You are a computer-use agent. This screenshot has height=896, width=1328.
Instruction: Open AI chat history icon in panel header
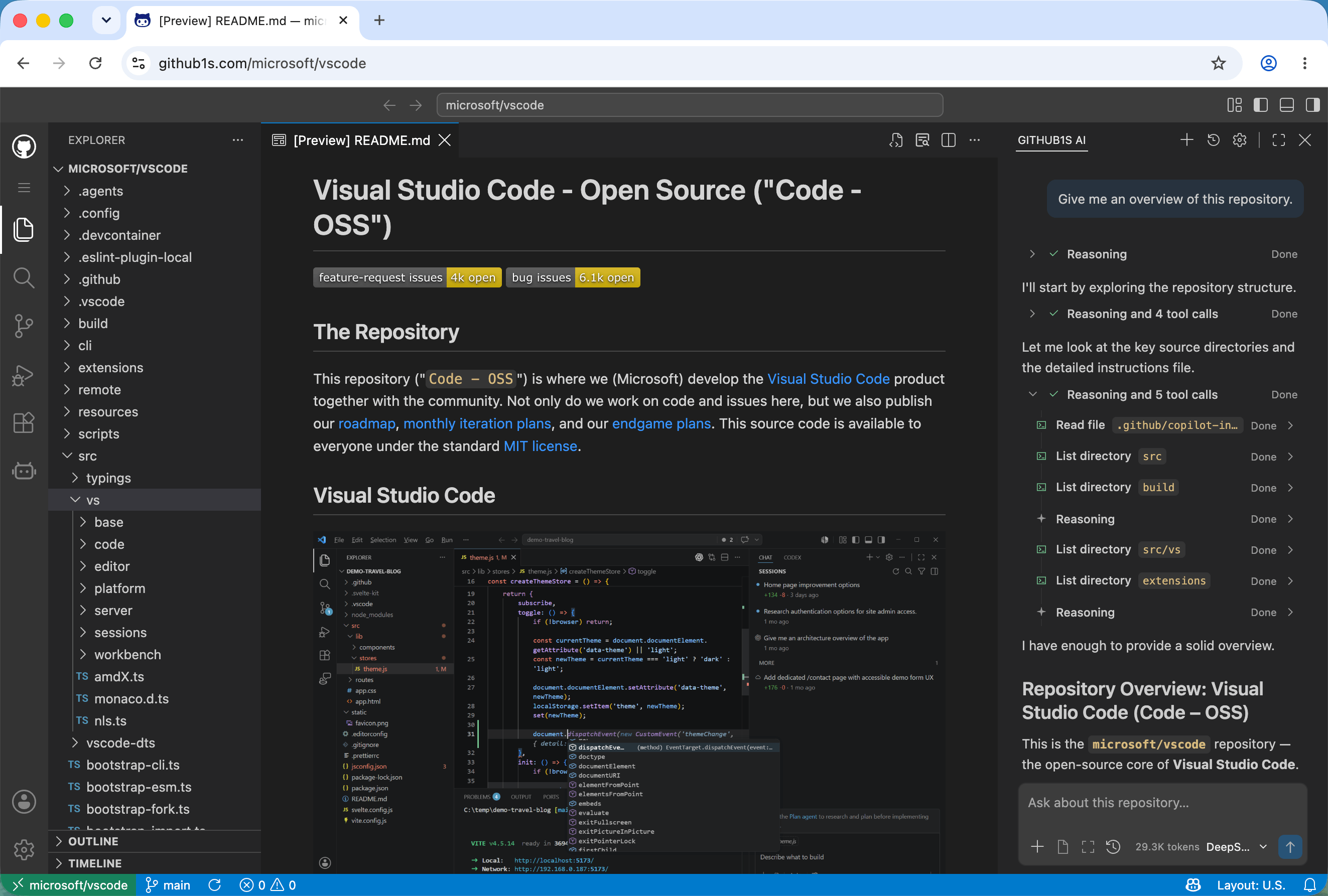(x=1213, y=140)
